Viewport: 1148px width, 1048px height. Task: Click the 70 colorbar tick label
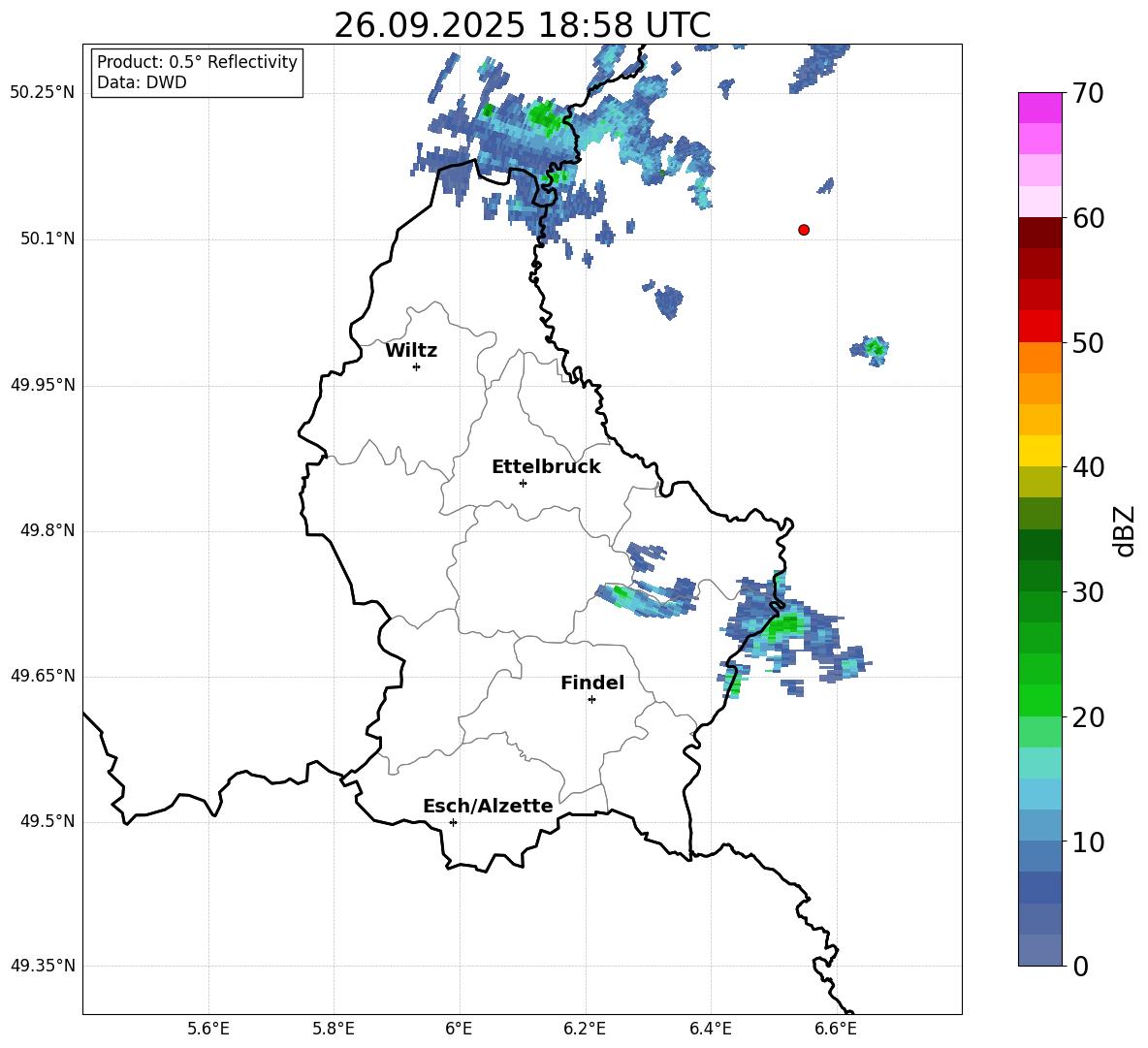[1088, 94]
